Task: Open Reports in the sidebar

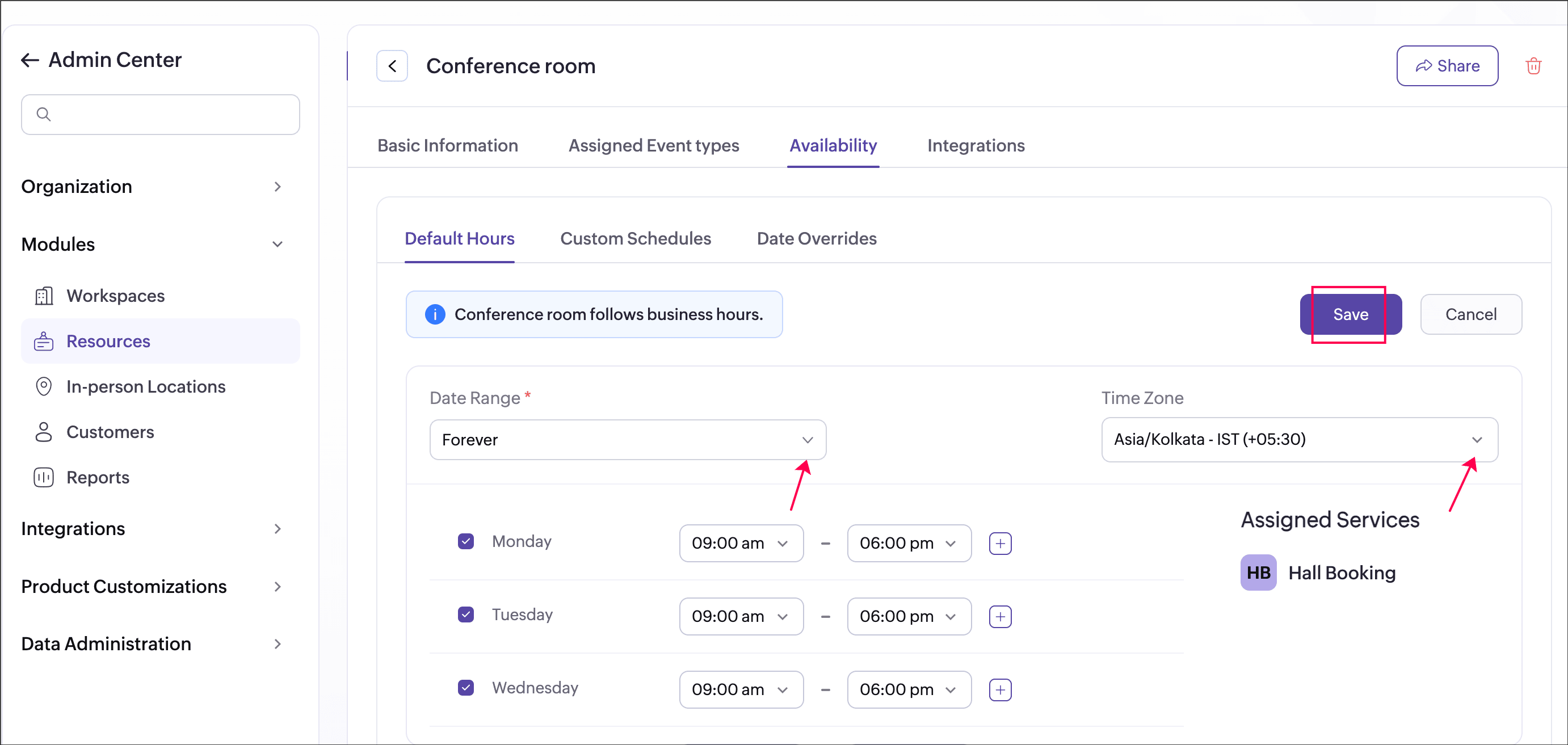Action: (98, 478)
